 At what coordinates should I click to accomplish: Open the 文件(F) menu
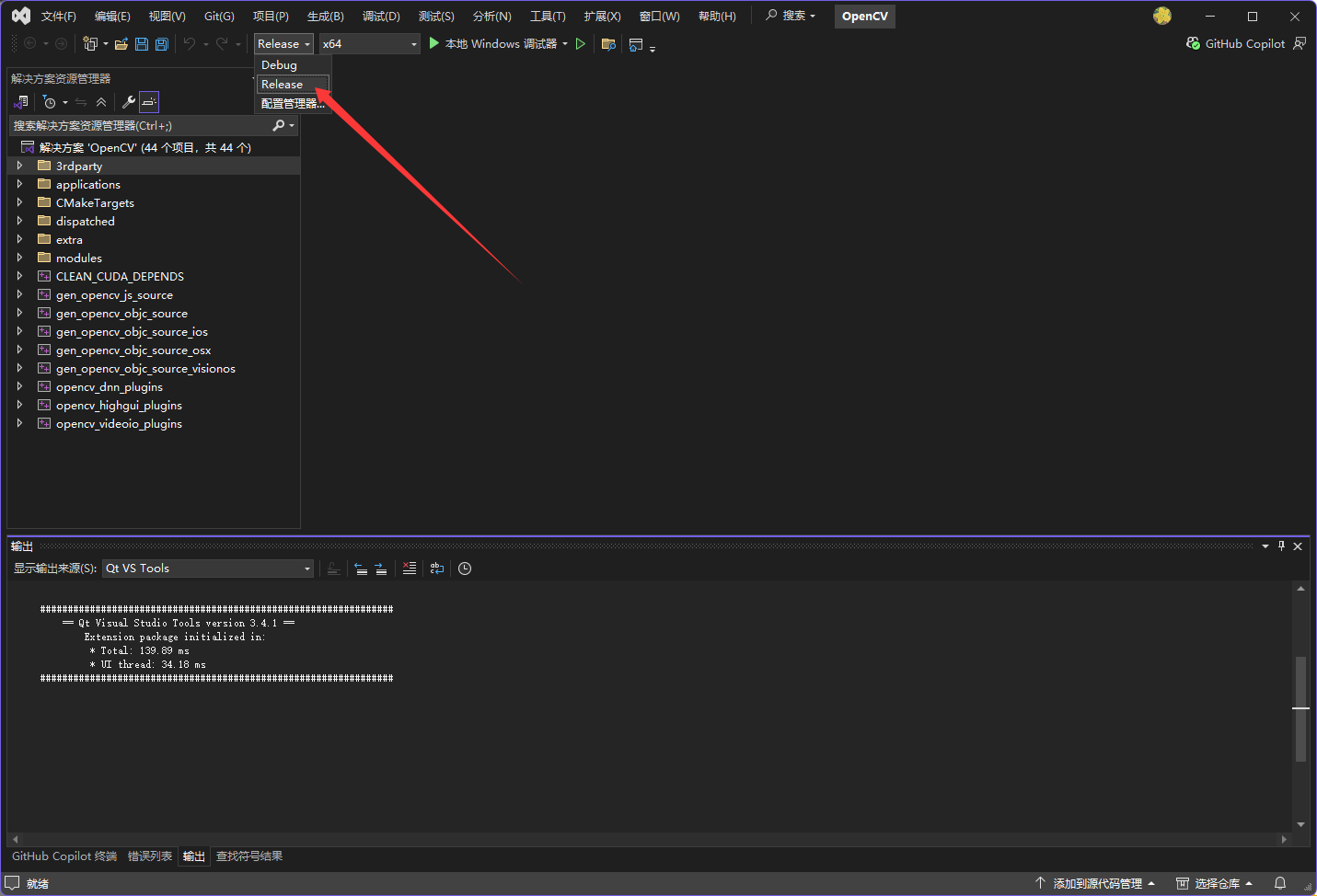59,17
